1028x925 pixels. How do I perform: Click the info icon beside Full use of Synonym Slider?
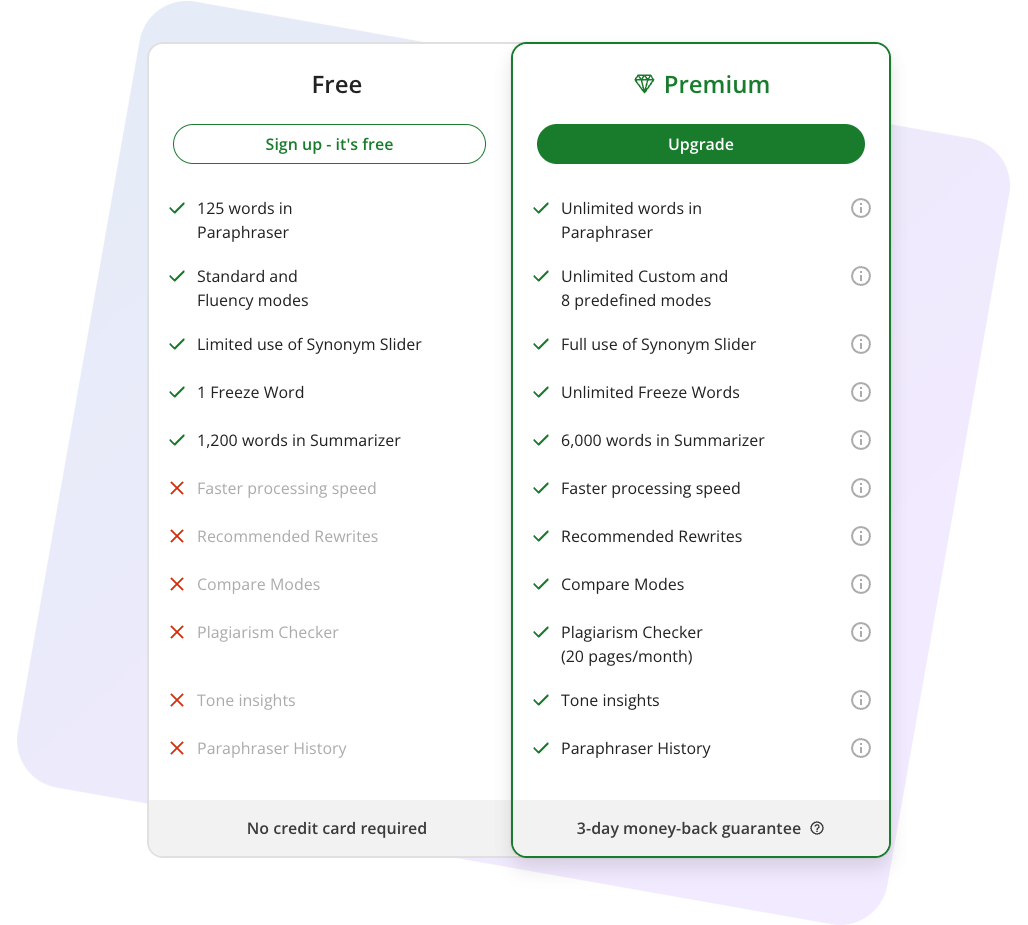pyautogui.click(x=861, y=344)
